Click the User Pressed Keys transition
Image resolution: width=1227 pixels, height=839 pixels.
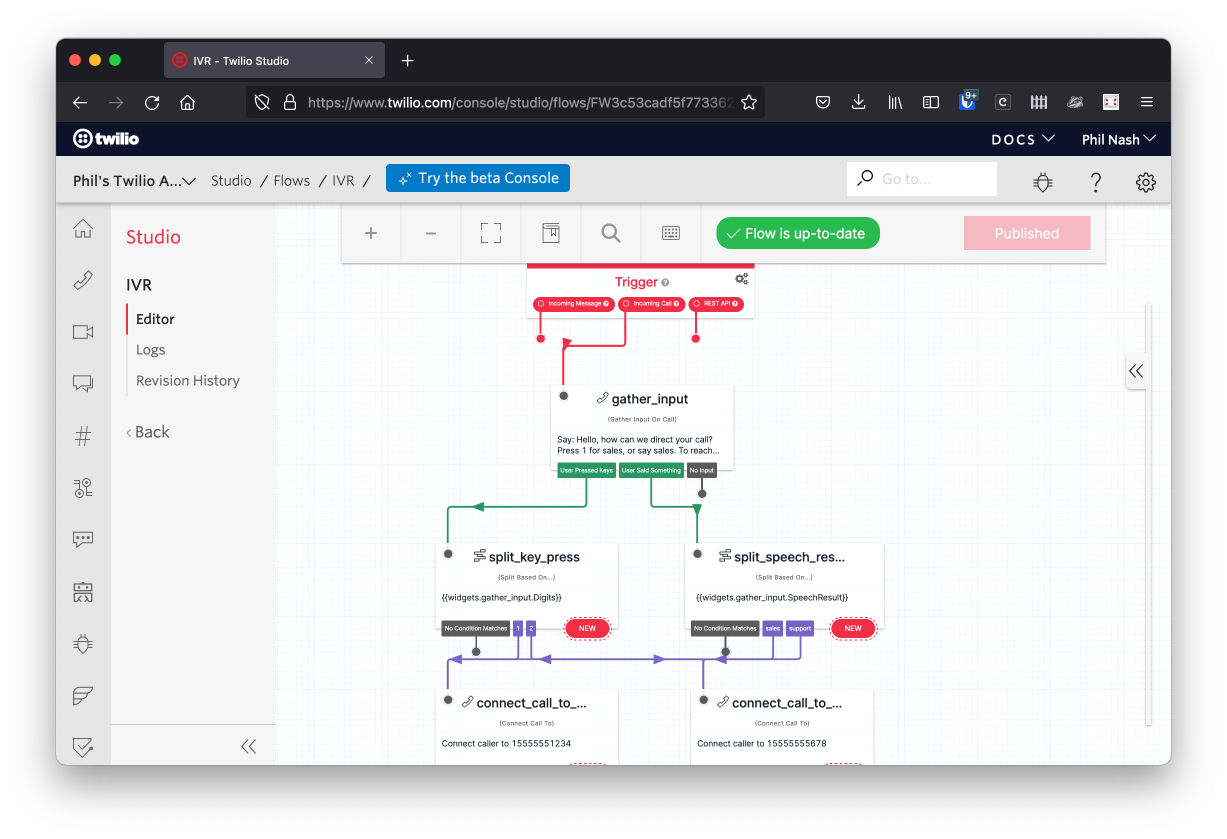tap(587, 470)
